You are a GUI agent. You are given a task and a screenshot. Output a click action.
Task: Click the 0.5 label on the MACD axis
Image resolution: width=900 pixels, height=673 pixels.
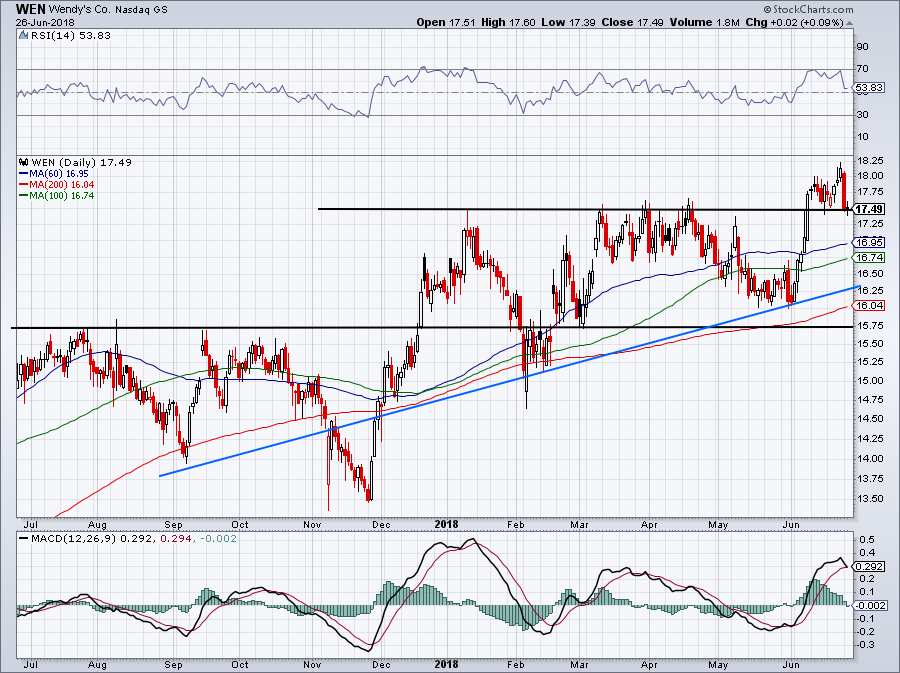point(867,540)
